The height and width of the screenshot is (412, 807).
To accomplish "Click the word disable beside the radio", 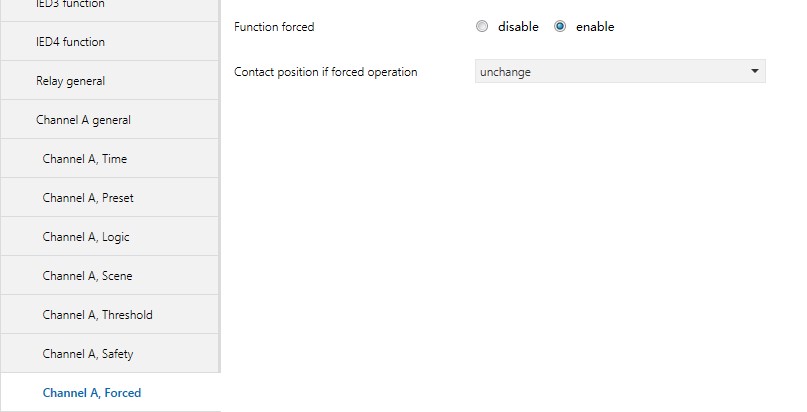I will [518, 27].
